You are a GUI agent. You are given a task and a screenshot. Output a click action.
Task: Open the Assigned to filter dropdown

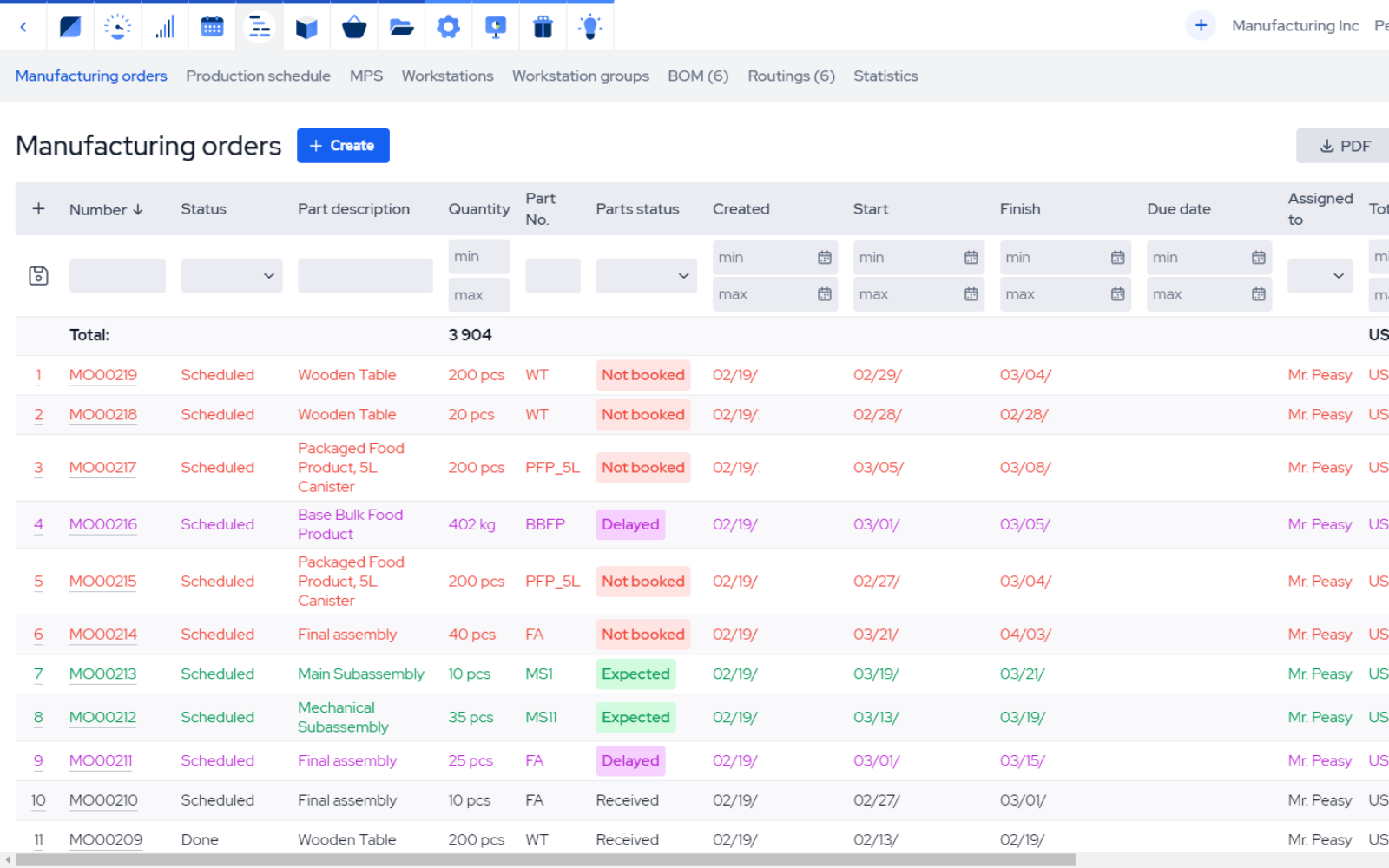tap(1320, 275)
